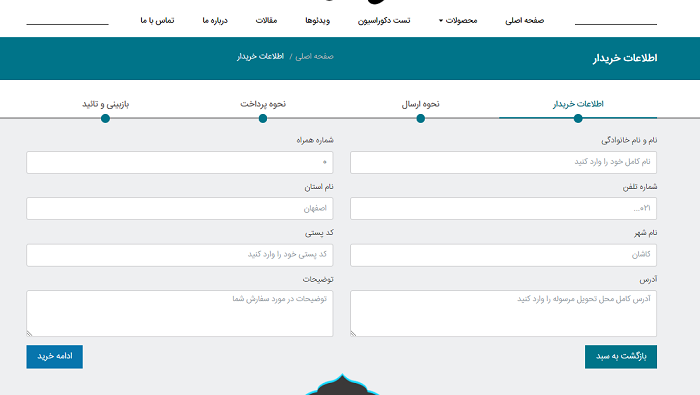
Task: Select the نحوه پرداخت step tab
Action: (263, 104)
